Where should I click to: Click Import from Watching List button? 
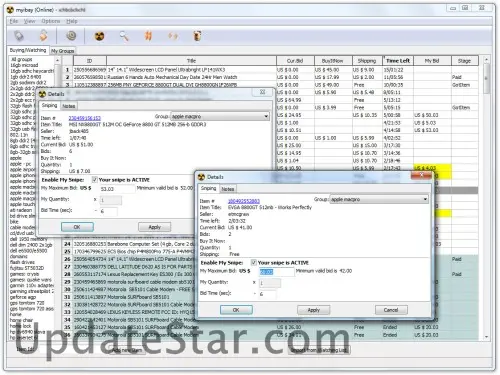tap(319, 350)
